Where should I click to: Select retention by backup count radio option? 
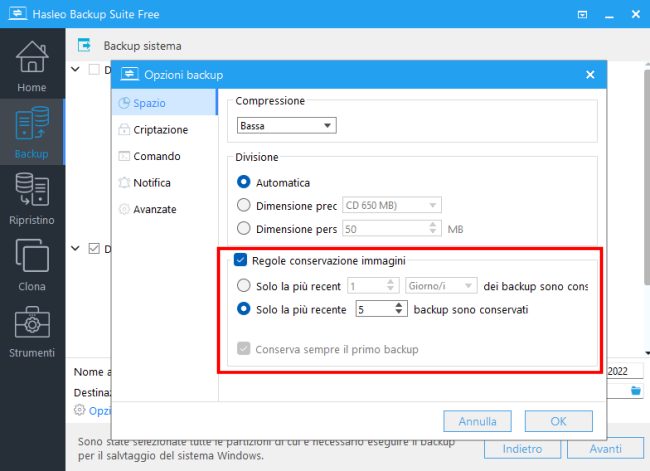pos(243,308)
